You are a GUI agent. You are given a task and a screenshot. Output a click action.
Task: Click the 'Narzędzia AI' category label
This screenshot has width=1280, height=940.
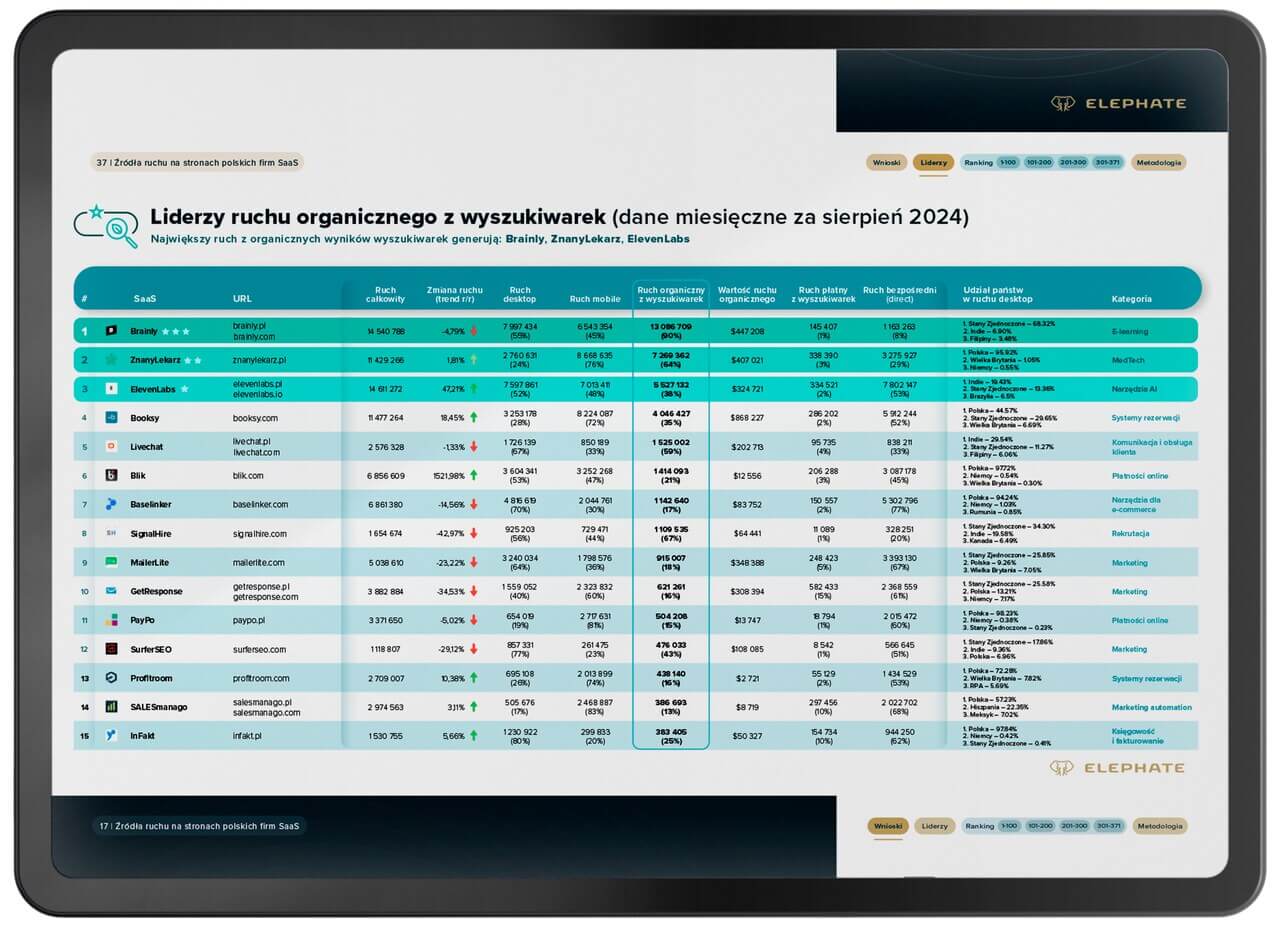(1134, 389)
